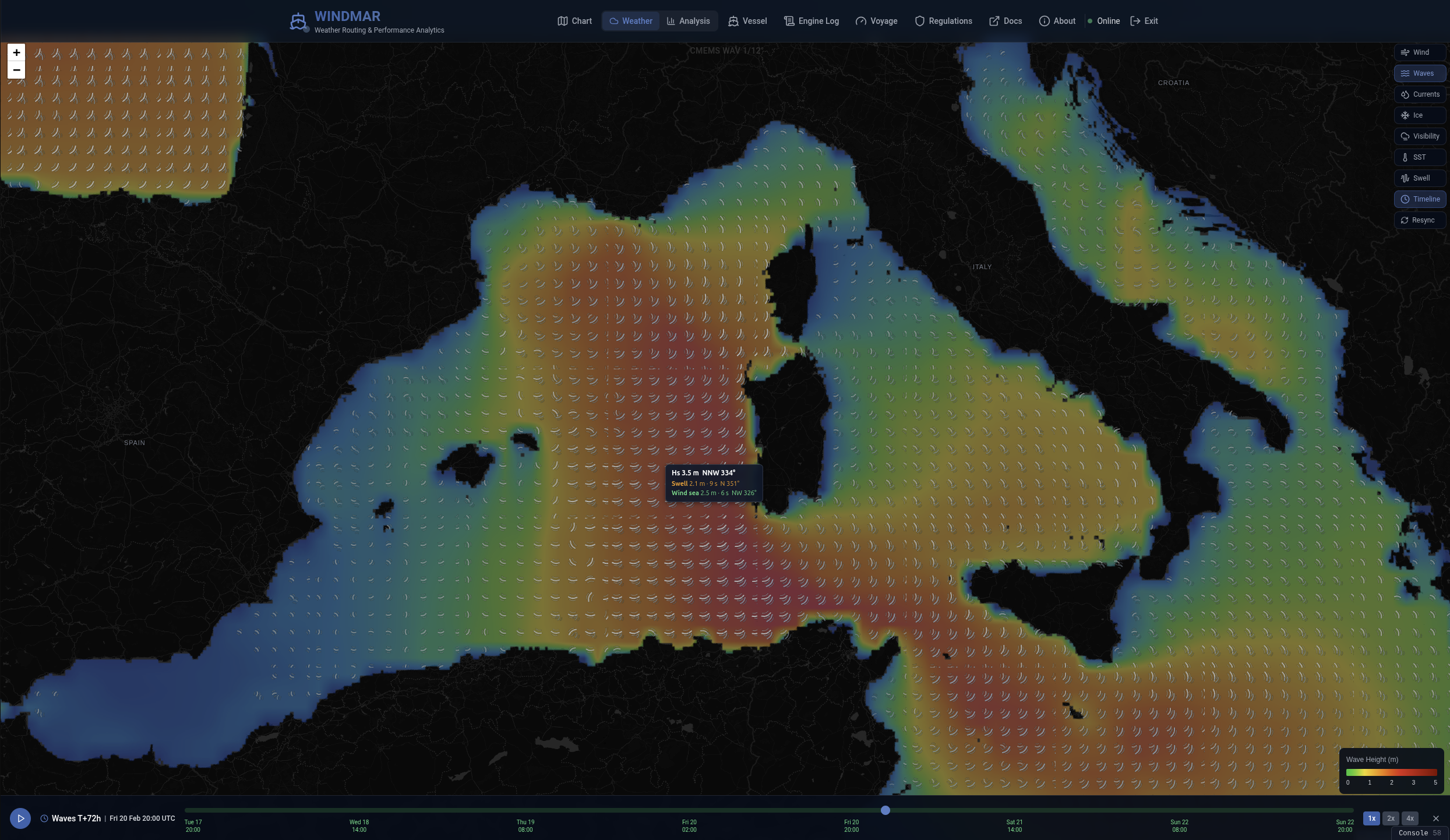Open the Regulations section
This screenshot has width=1450, height=840.
[943, 21]
